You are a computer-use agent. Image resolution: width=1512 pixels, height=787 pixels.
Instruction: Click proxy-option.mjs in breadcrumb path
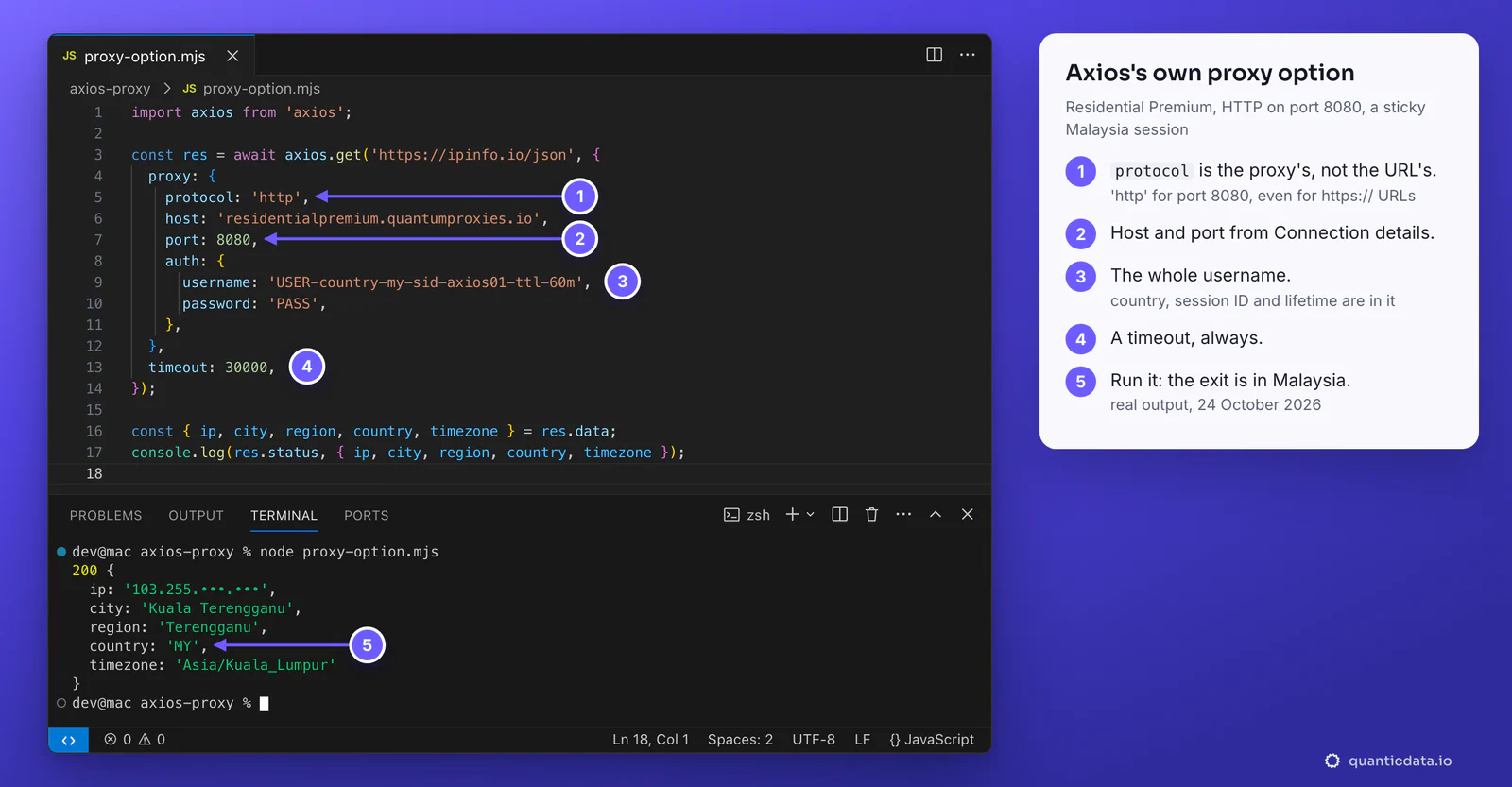point(262,89)
